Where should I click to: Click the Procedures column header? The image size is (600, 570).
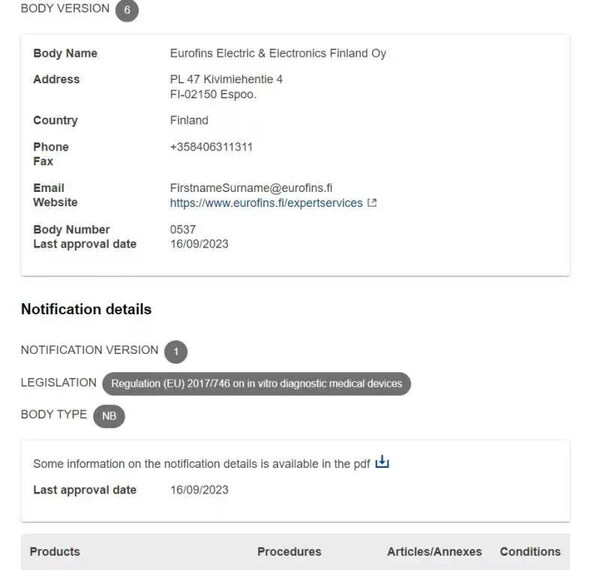coord(289,552)
